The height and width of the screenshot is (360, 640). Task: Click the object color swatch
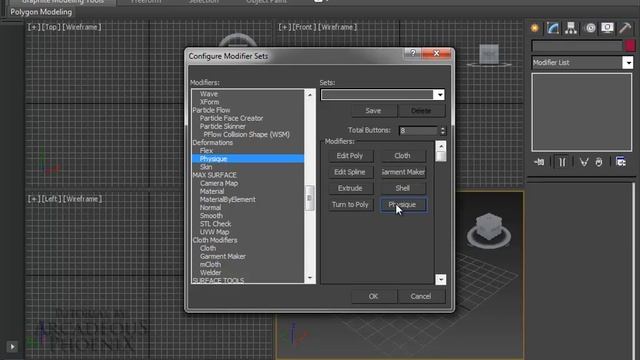point(630,46)
